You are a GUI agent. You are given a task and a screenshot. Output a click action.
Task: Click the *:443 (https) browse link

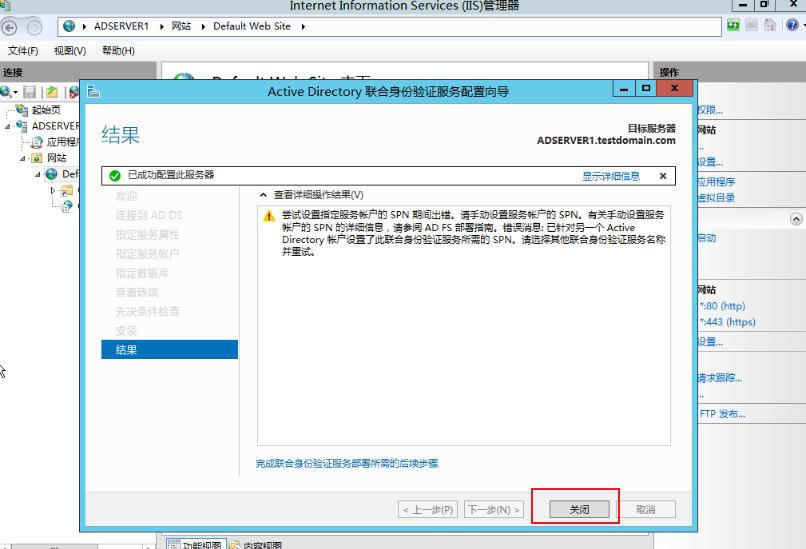click(x=727, y=322)
